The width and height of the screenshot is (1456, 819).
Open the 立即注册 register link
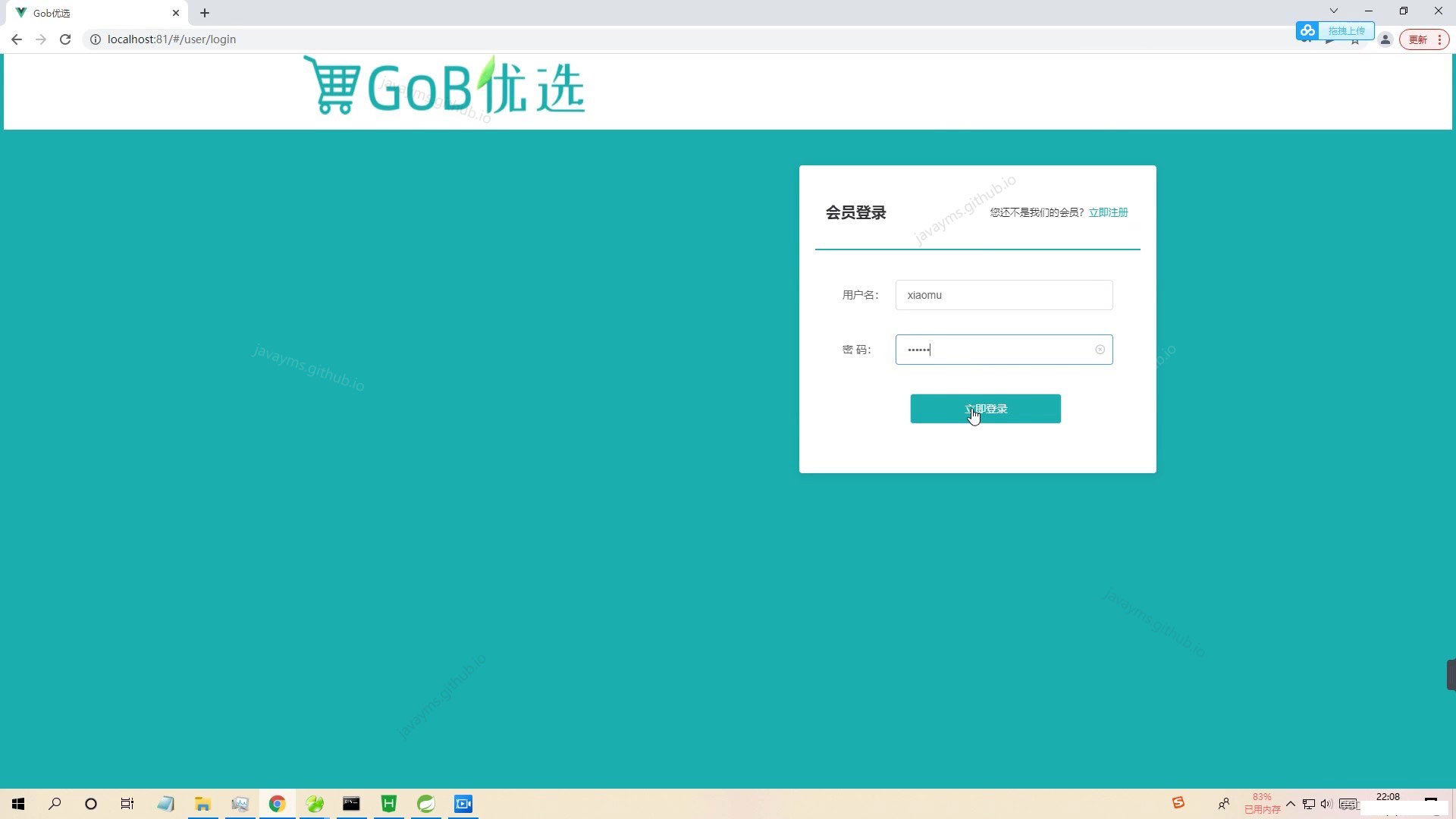pos(1108,212)
